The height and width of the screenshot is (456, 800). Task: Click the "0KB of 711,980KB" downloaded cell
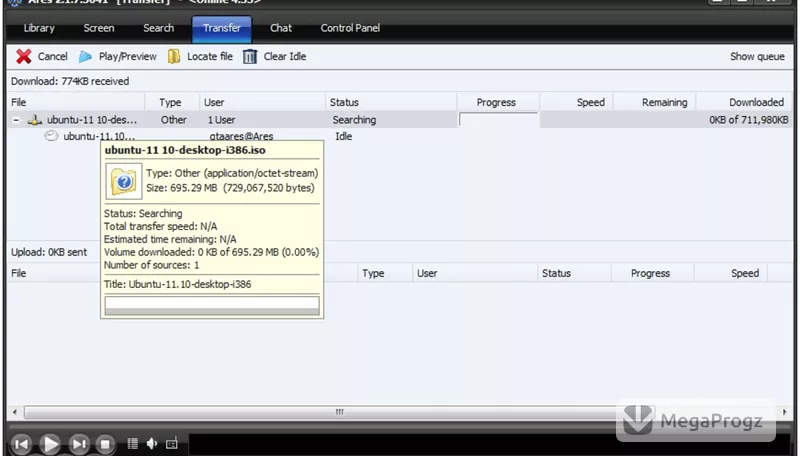pyautogui.click(x=748, y=120)
